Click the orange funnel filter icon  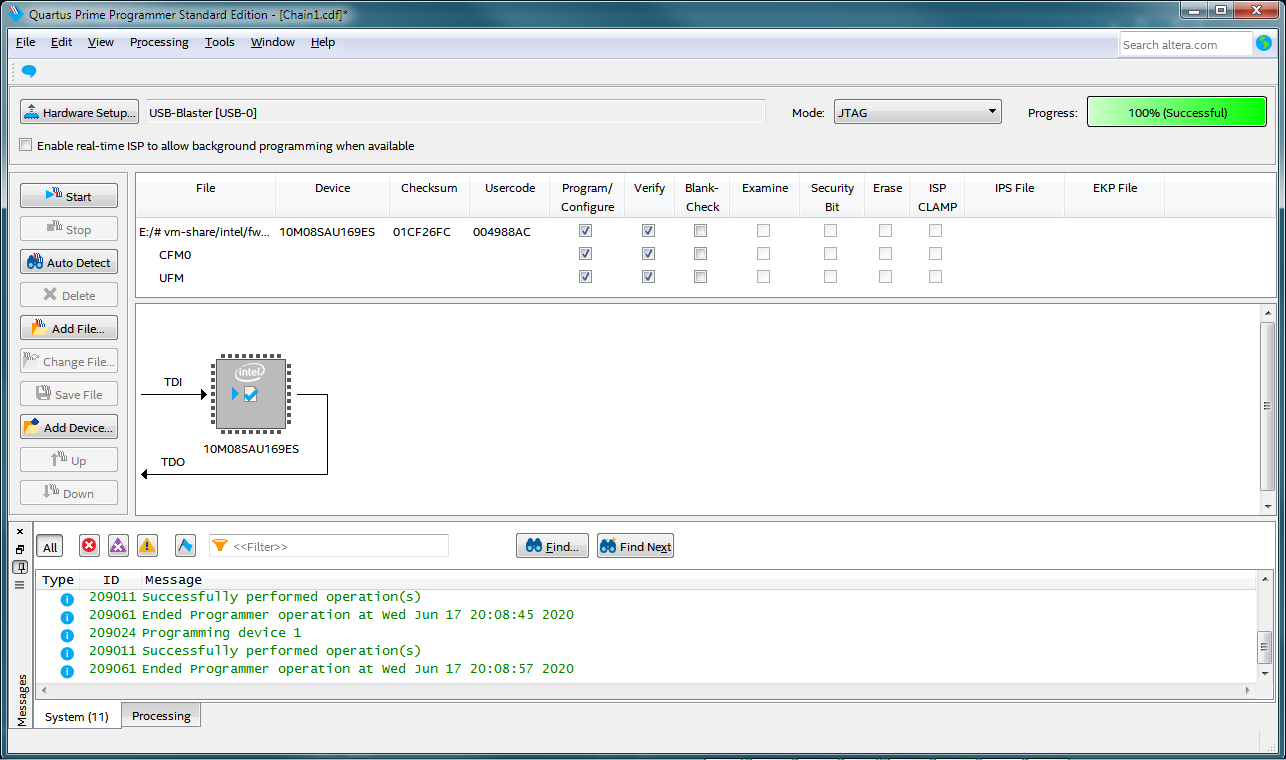click(x=220, y=546)
